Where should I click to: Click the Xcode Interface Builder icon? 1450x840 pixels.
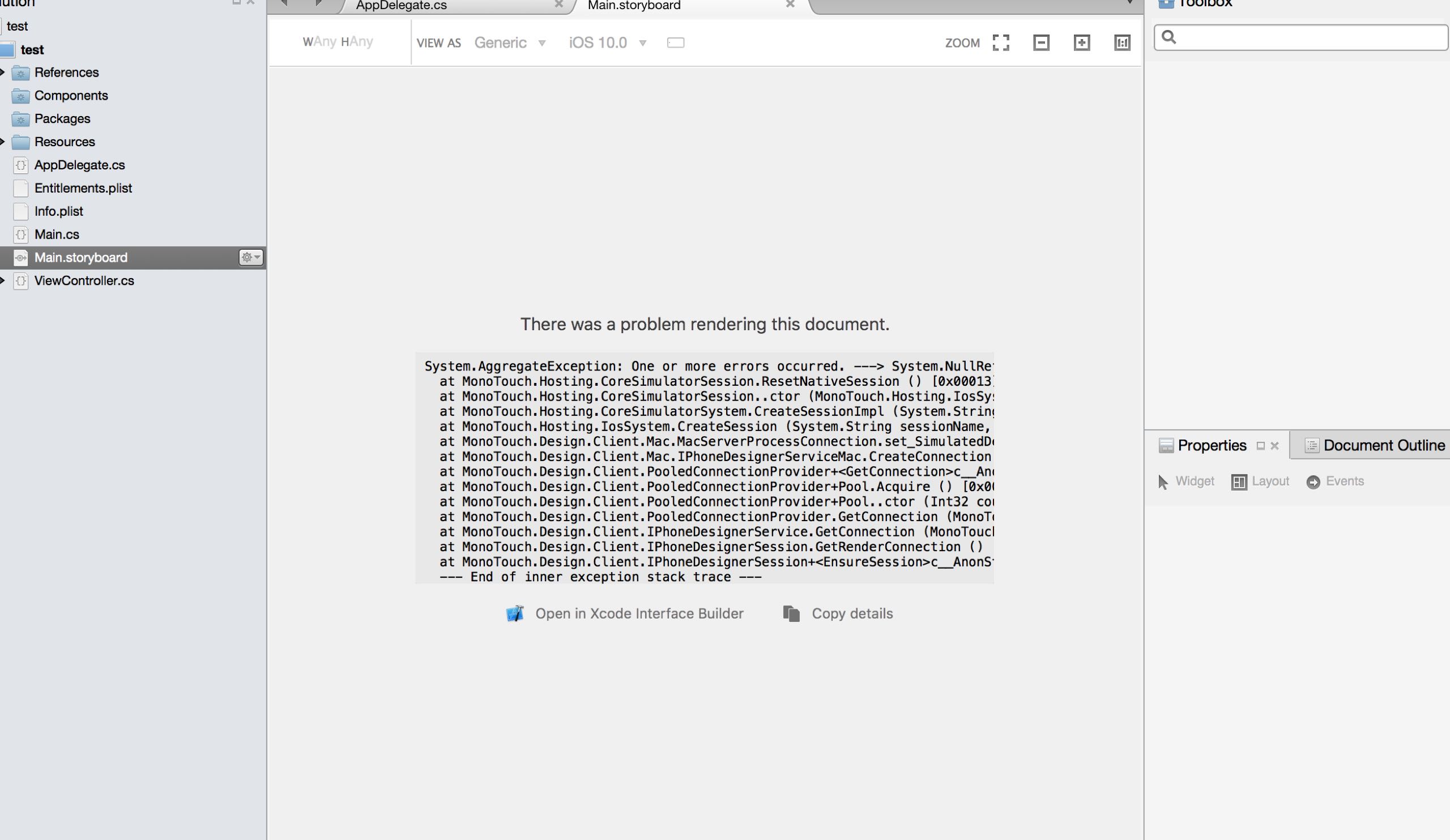coord(515,613)
